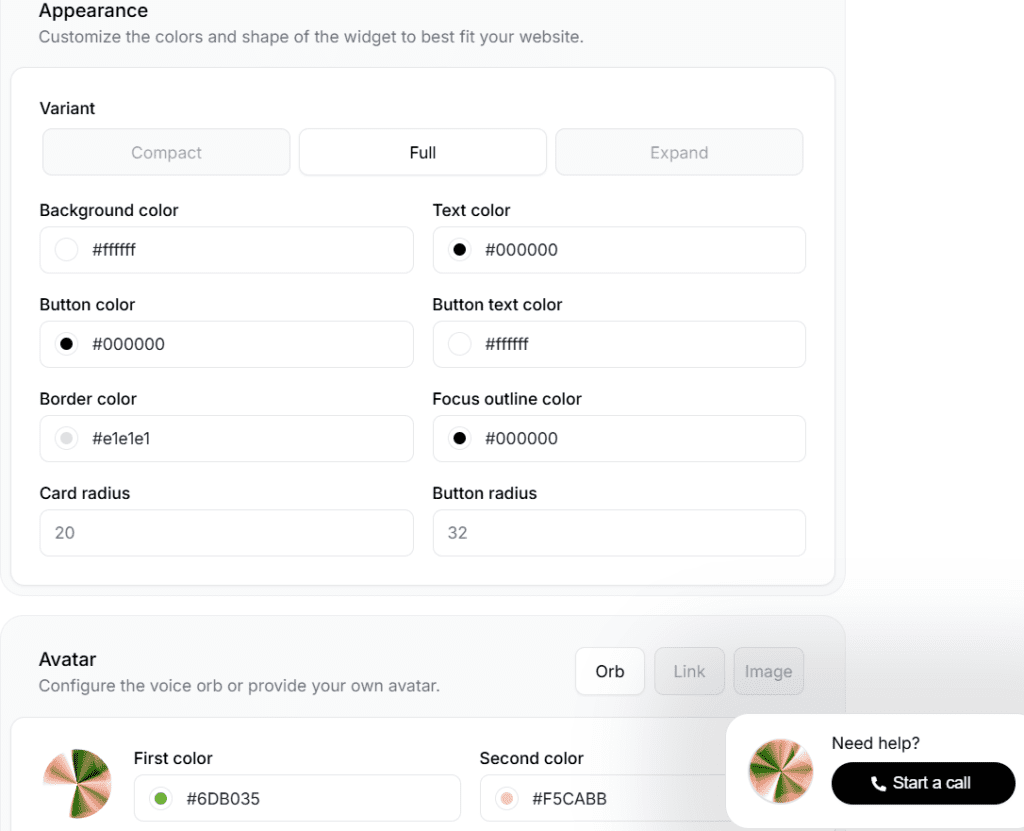Click the phone icon in Start a call
The width and height of the screenshot is (1024, 831).
coord(878,783)
